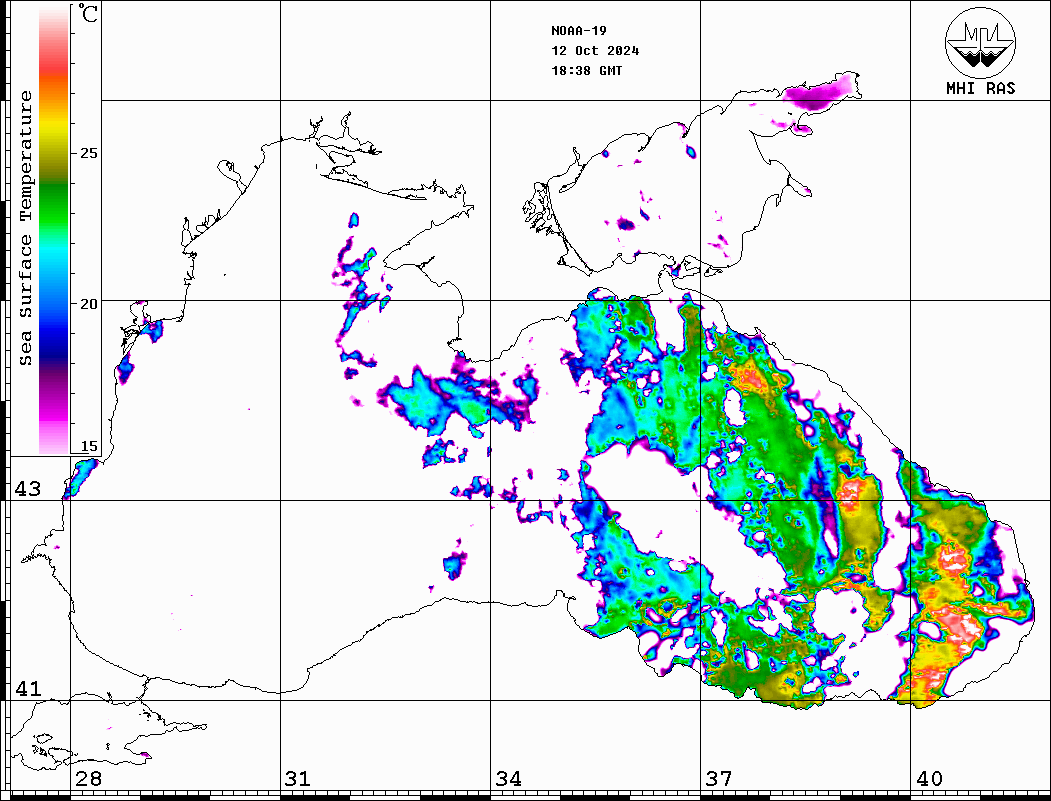Click the '°C' unit label
This screenshot has width=1051, height=801.
point(88,13)
